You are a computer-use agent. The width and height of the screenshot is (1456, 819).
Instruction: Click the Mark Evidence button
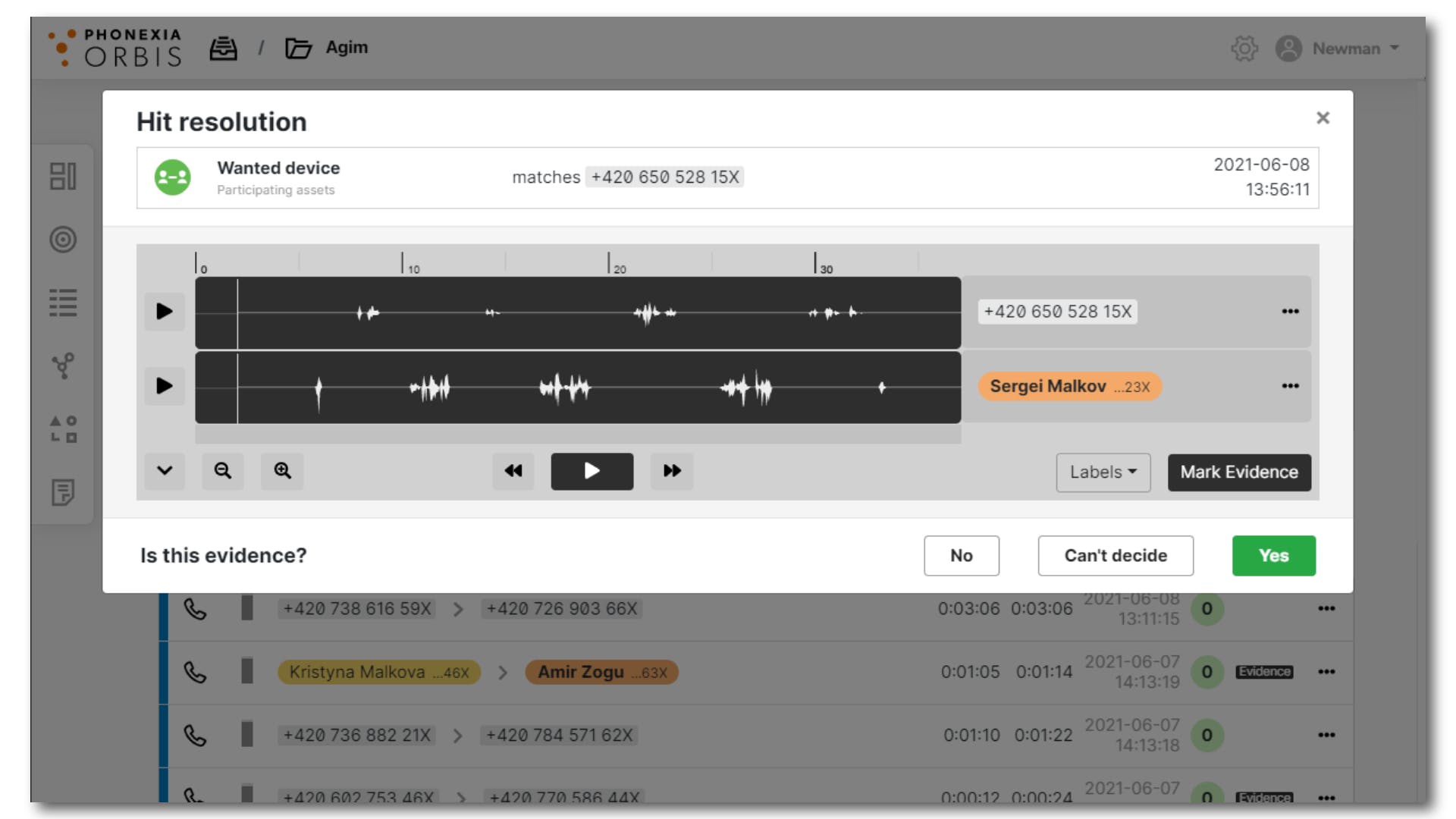pos(1238,472)
